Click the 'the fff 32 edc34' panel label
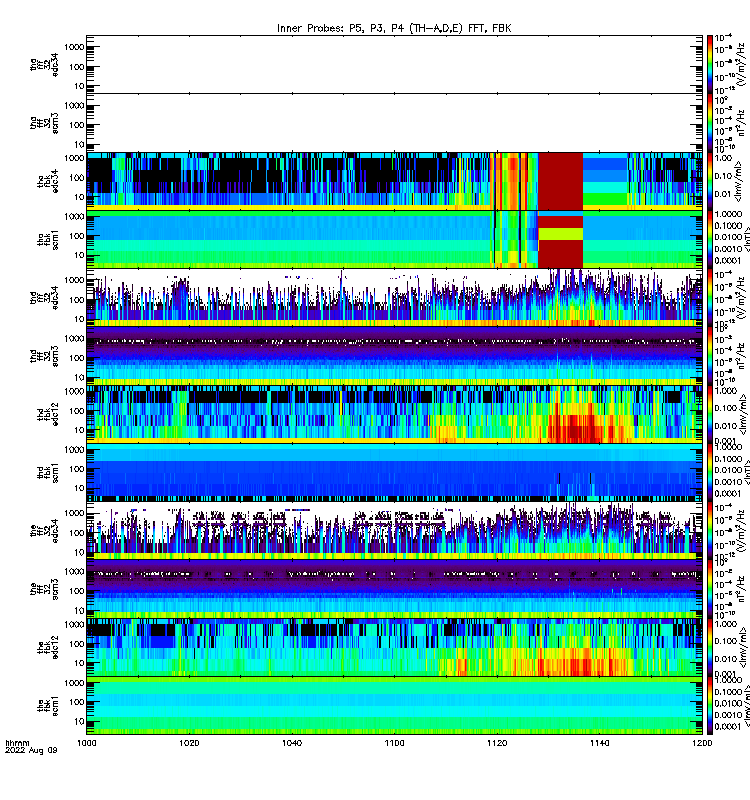750x800 pixels. (44, 531)
